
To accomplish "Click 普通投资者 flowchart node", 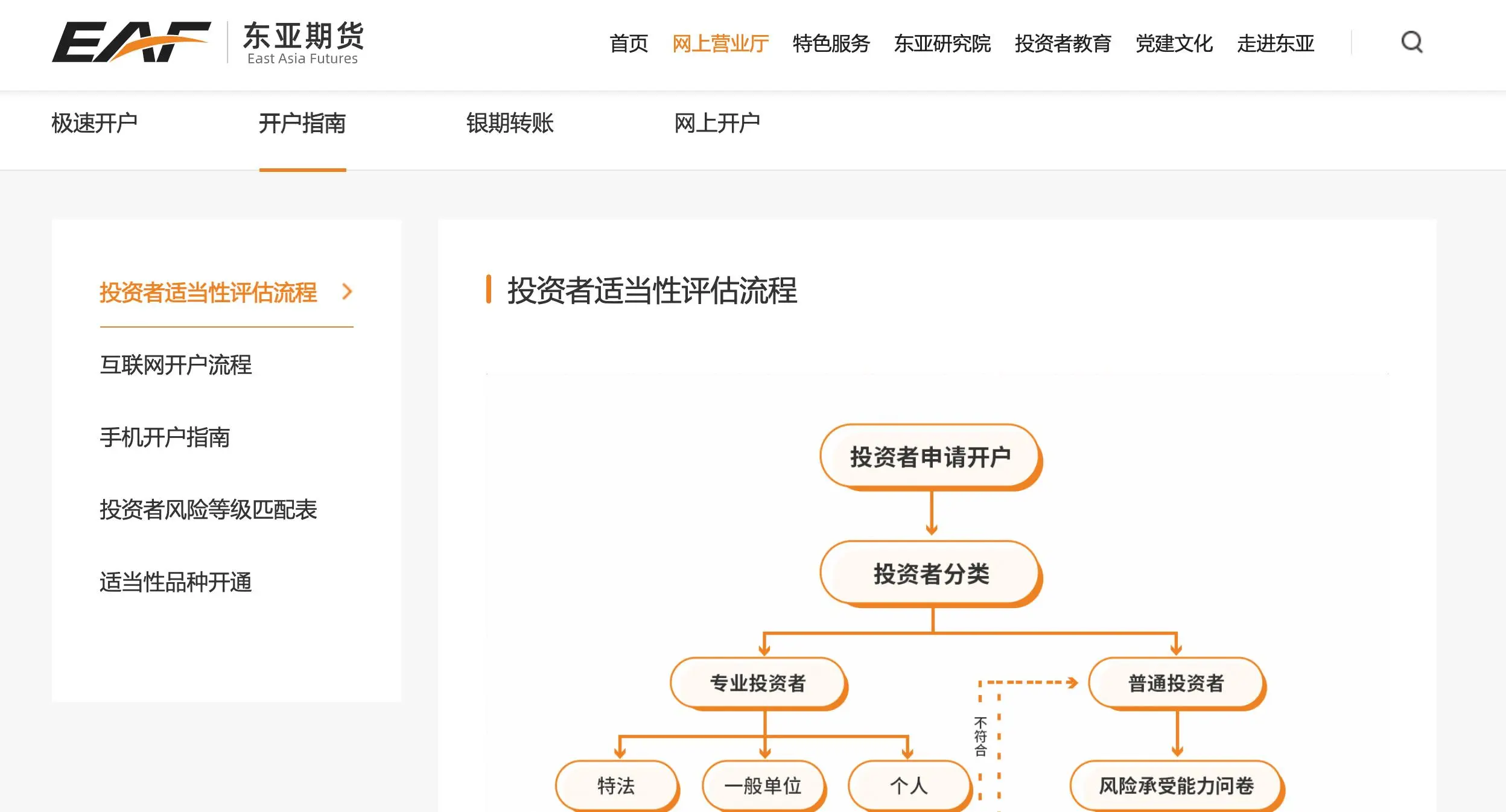I will click(x=1177, y=684).
